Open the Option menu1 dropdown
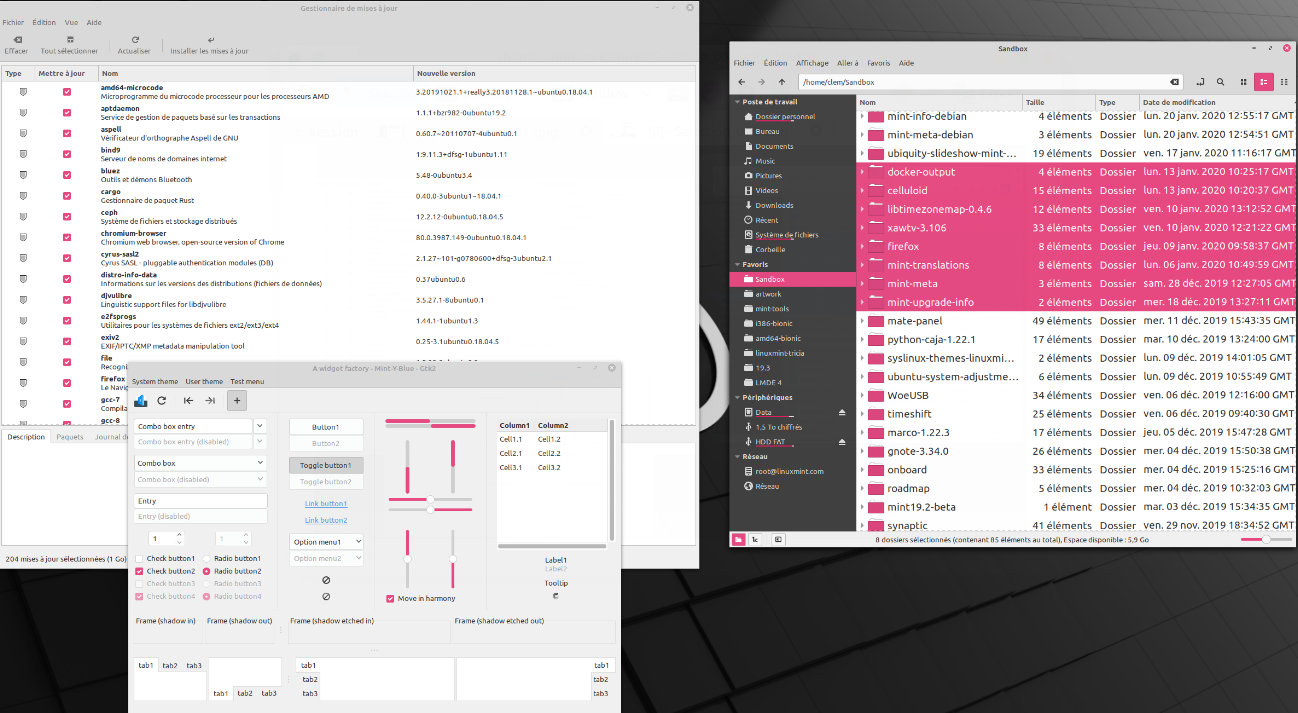Image resolution: width=1298 pixels, height=713 pixels. click(326, 541)
